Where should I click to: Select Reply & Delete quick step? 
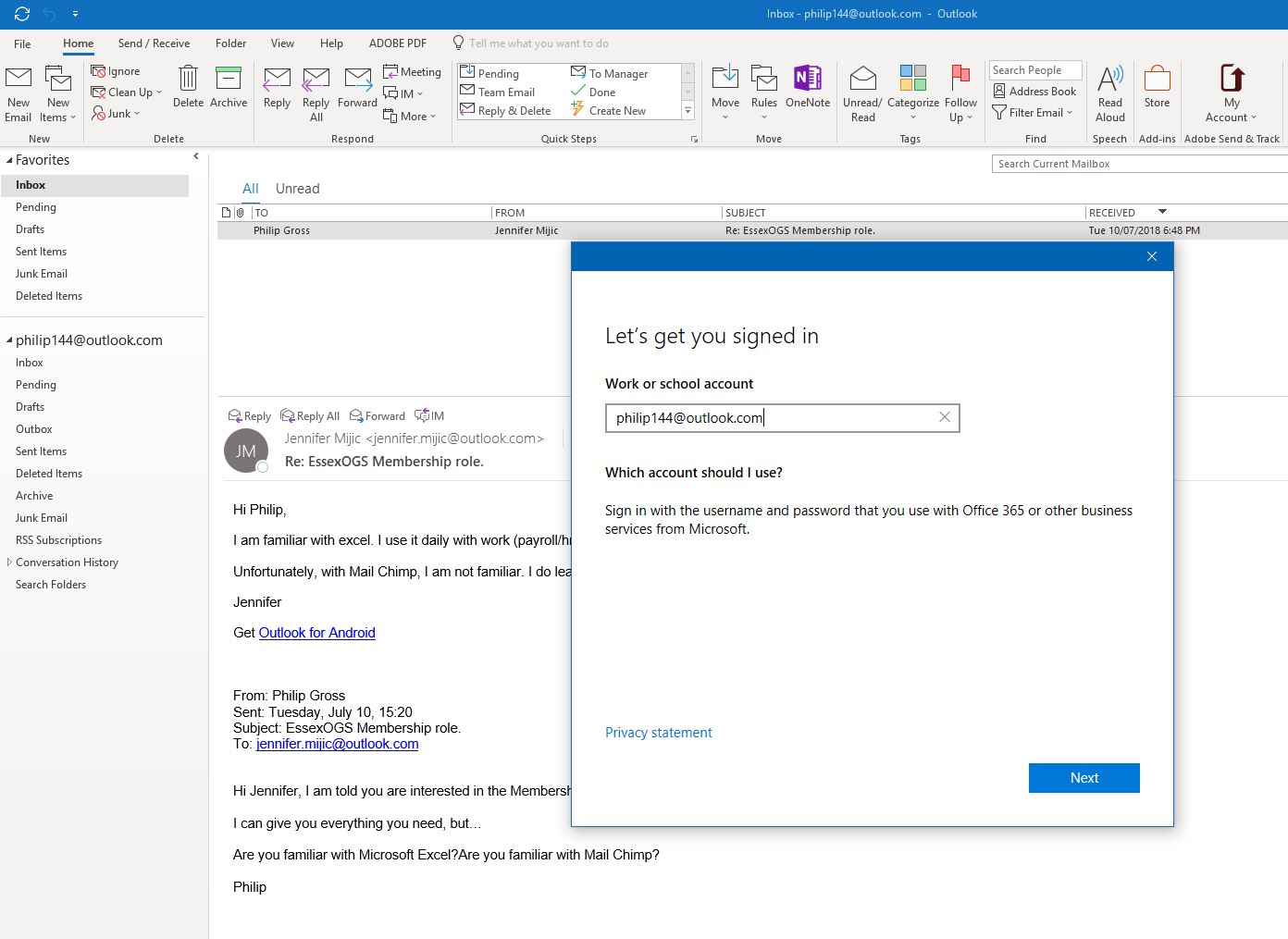506,110
